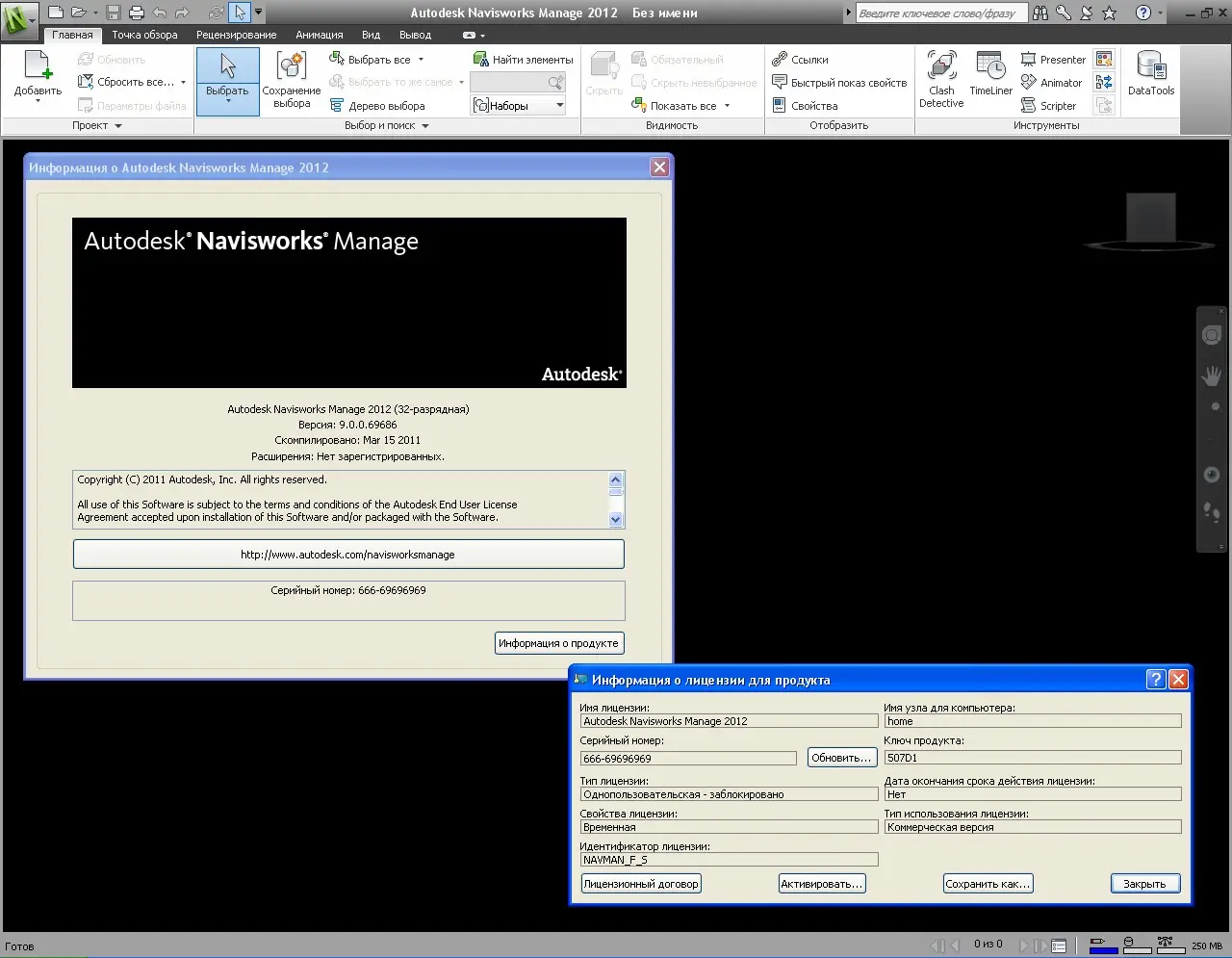1232x958 pixels.
Task: Switch to Анимация tab
Action: [x=320, y=35]
